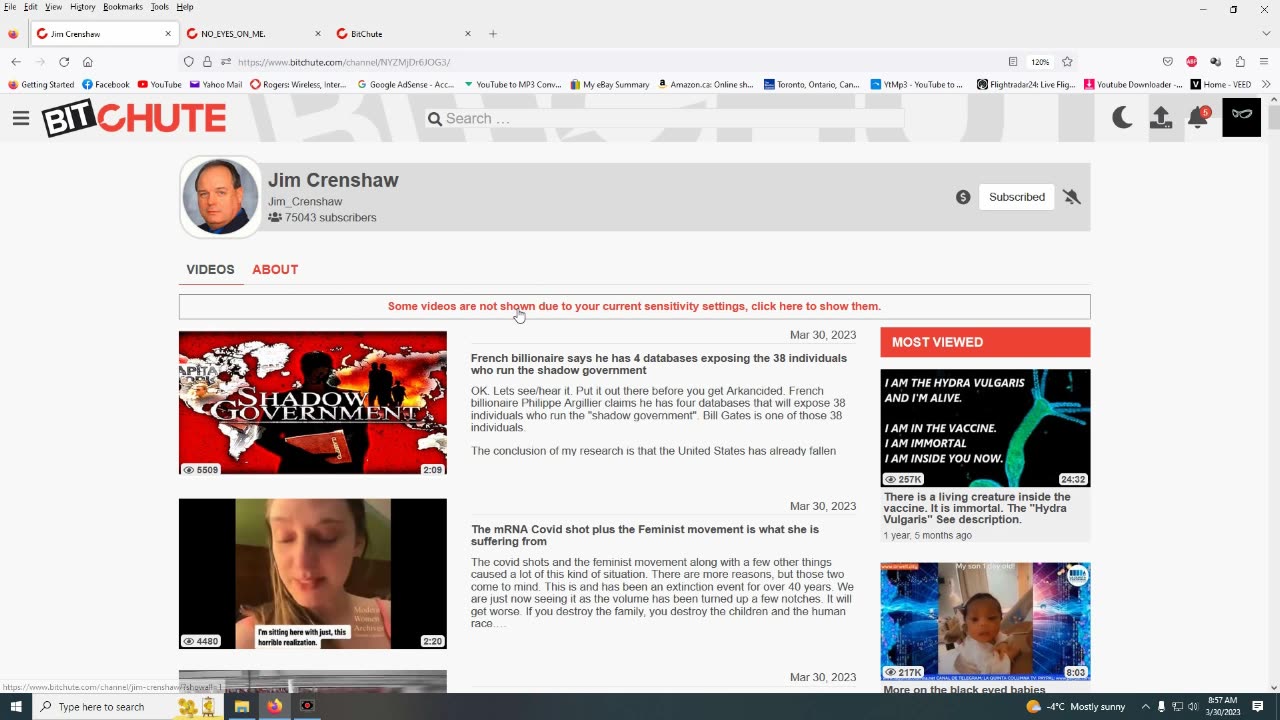Screen dimensions: 1280x720
Task: Click the site padlock icon
Action: click(x=207, y=62)
